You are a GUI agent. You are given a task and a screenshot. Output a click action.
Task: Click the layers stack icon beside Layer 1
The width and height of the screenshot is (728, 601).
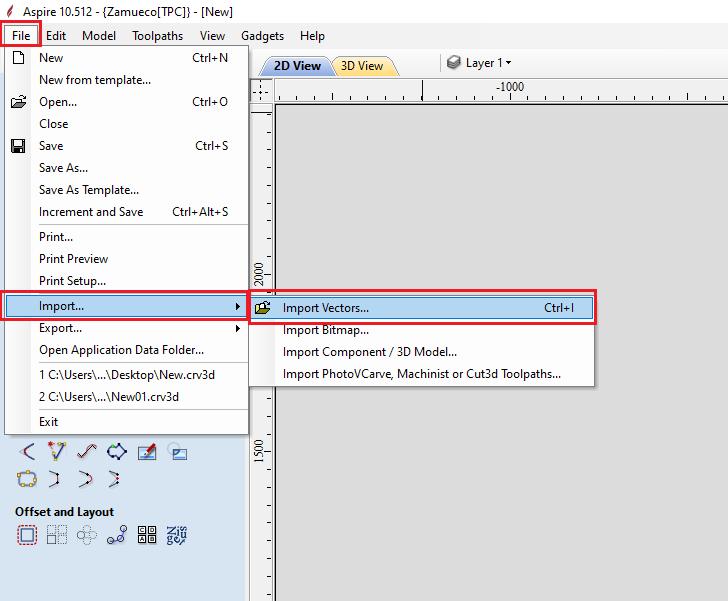(454, 62)
